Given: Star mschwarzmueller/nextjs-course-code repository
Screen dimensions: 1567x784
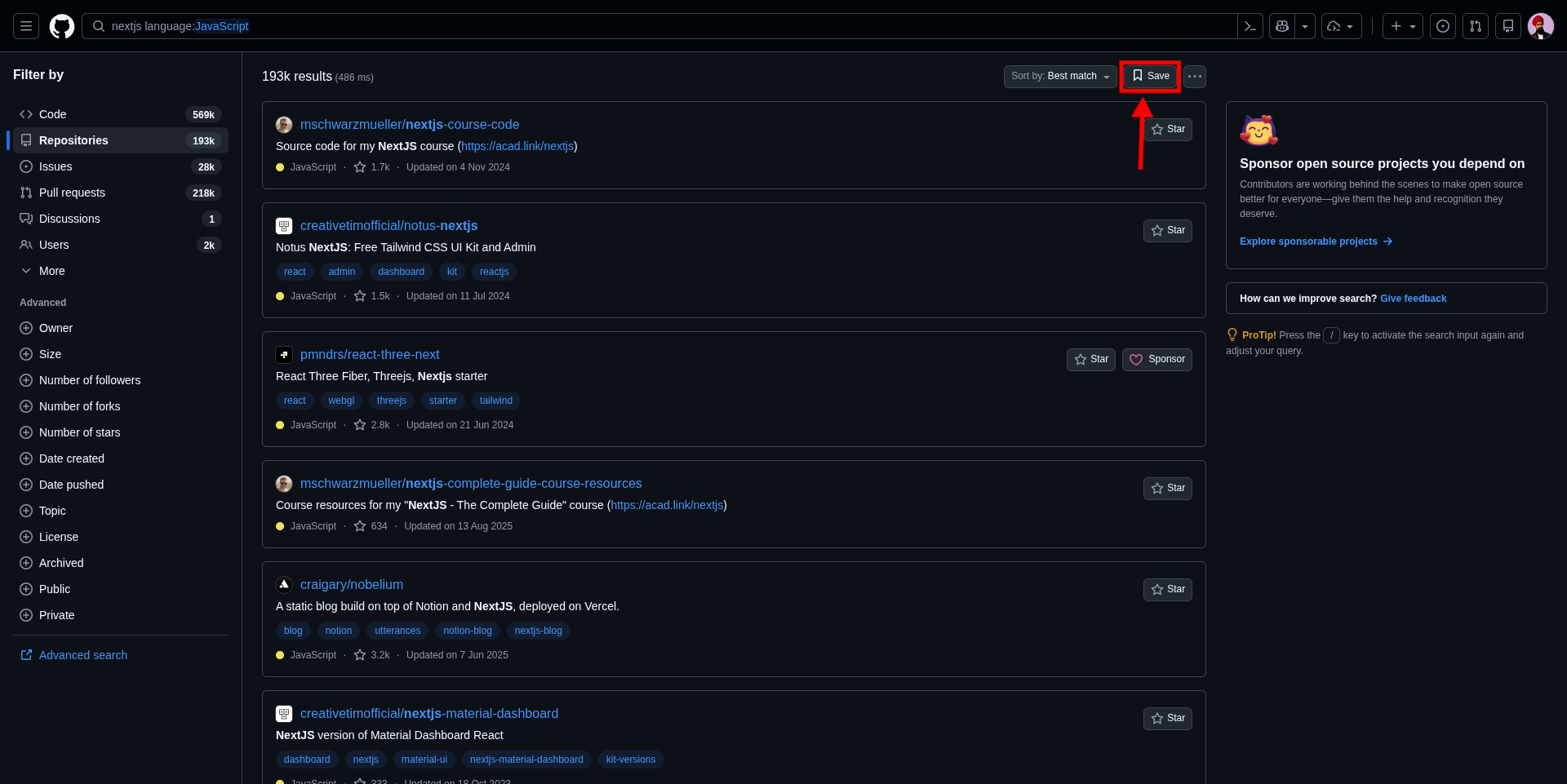Looking at the screenshot, I should coord(1168,130).
